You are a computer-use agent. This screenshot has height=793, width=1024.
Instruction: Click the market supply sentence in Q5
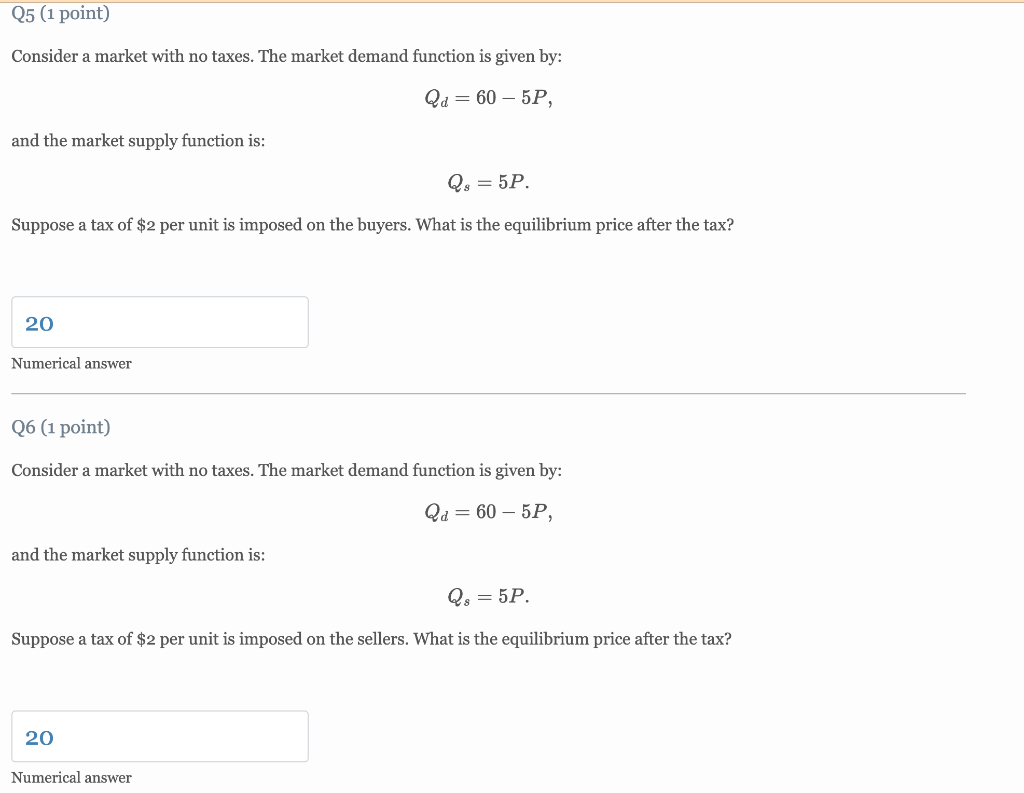tap(137, 140)
